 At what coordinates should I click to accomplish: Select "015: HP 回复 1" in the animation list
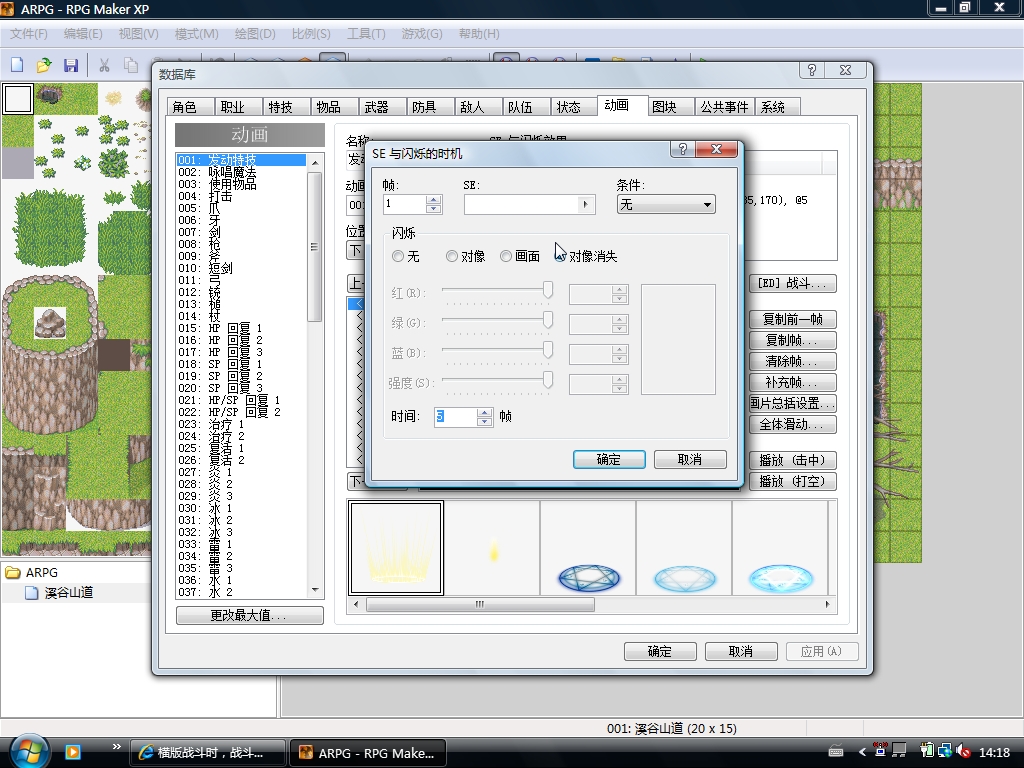(x=241, y=328)
